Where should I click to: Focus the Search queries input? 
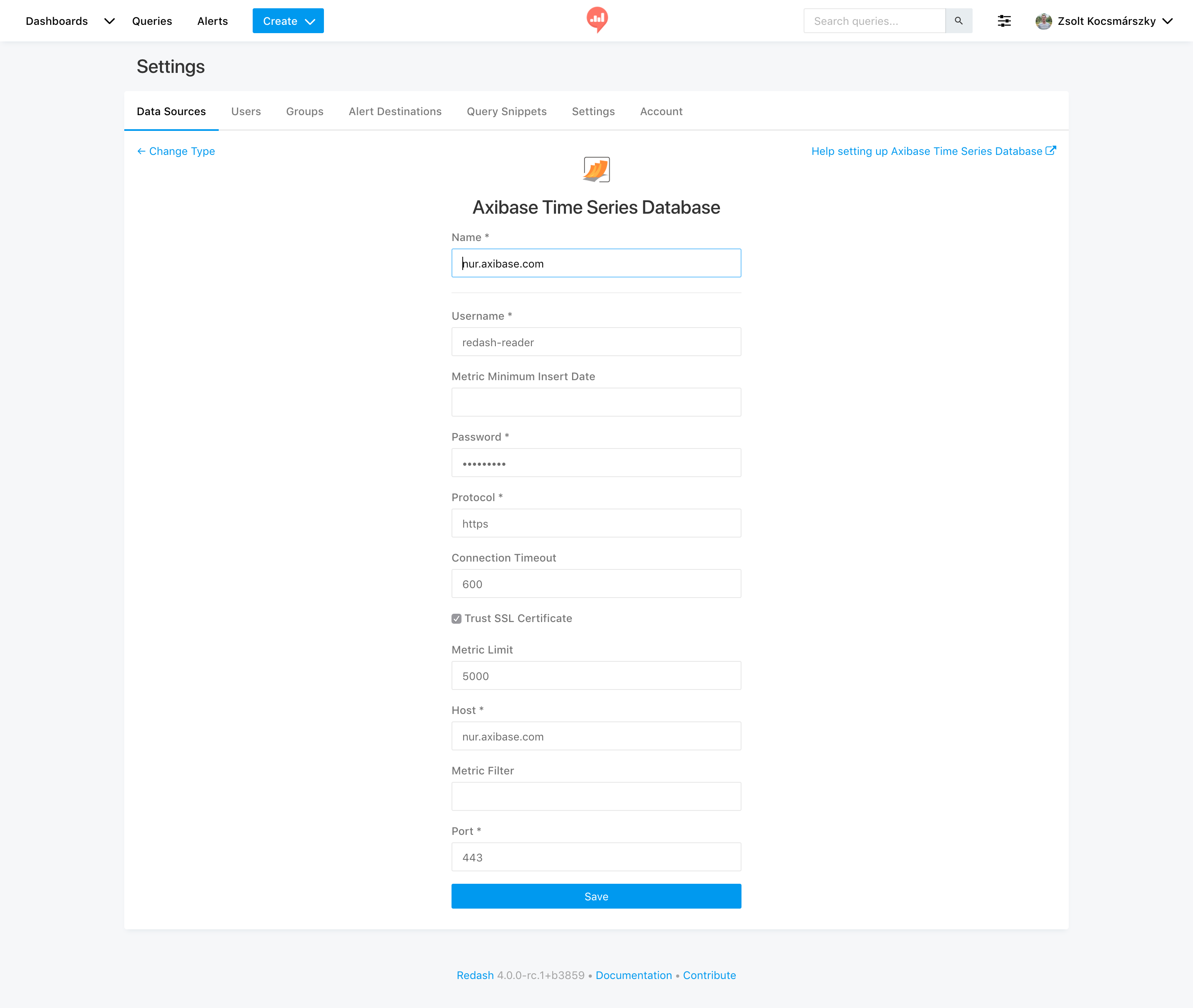click(x=874, y=21)
